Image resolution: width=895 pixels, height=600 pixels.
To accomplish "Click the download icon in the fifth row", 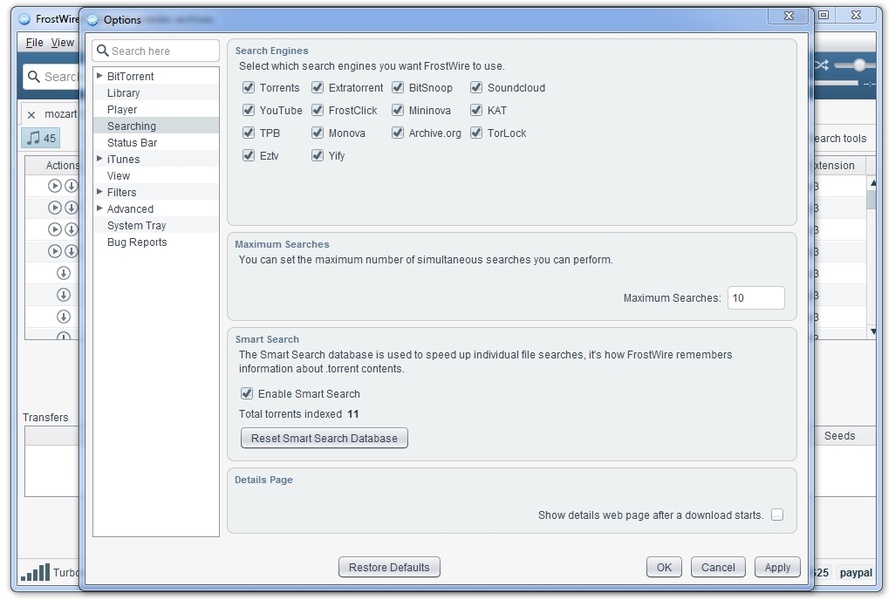I will [63, 273].
